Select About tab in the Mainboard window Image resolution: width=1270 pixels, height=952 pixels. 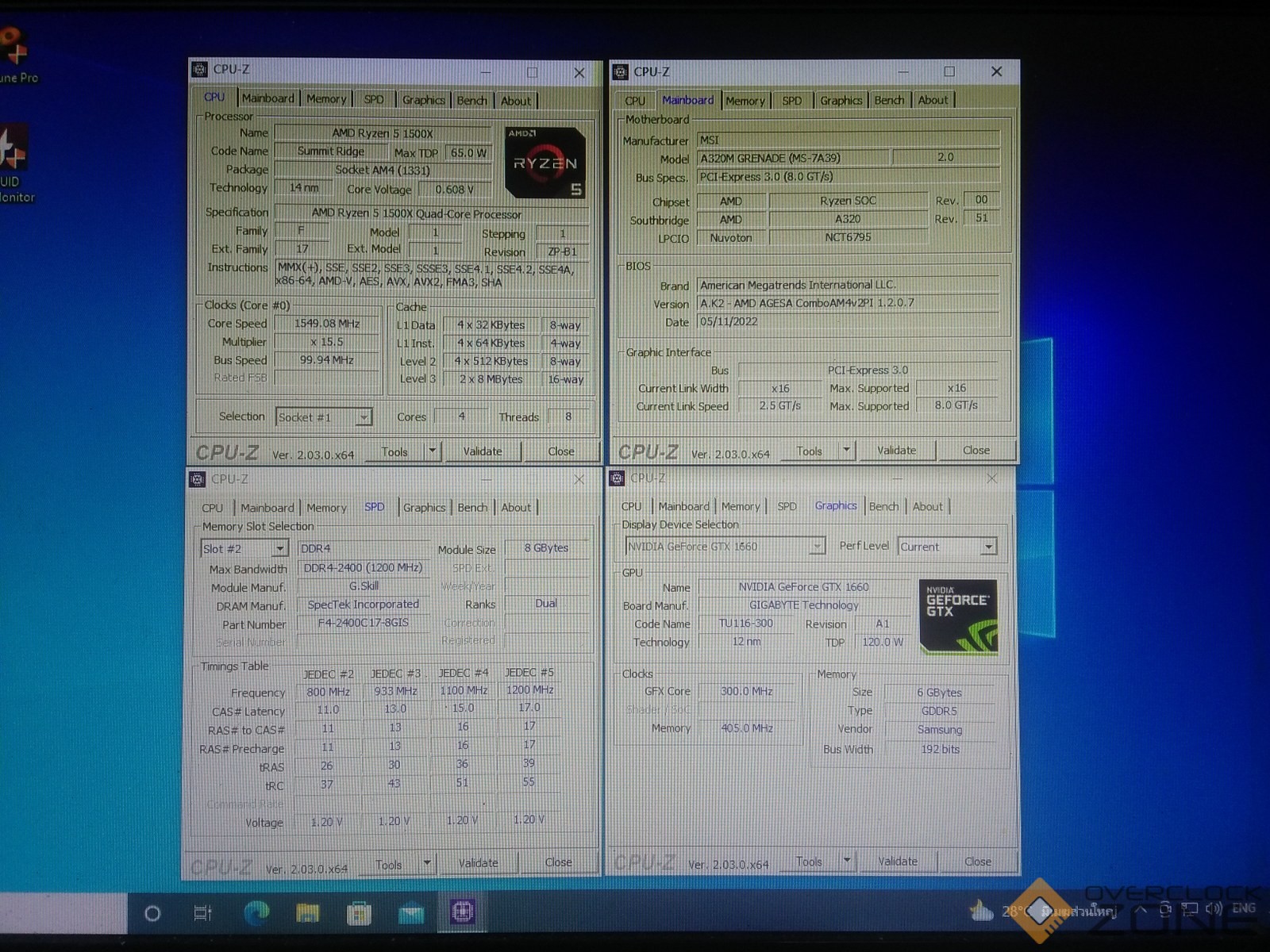pos(933,100)
